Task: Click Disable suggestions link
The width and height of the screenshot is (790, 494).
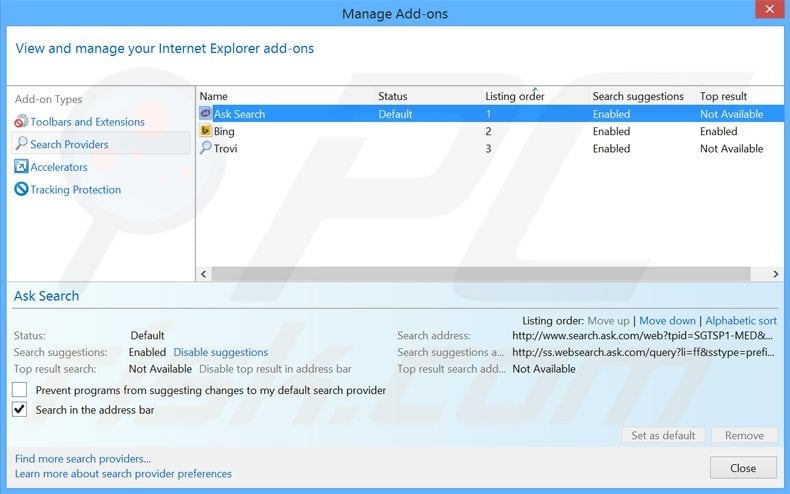Action: [221, 352]
